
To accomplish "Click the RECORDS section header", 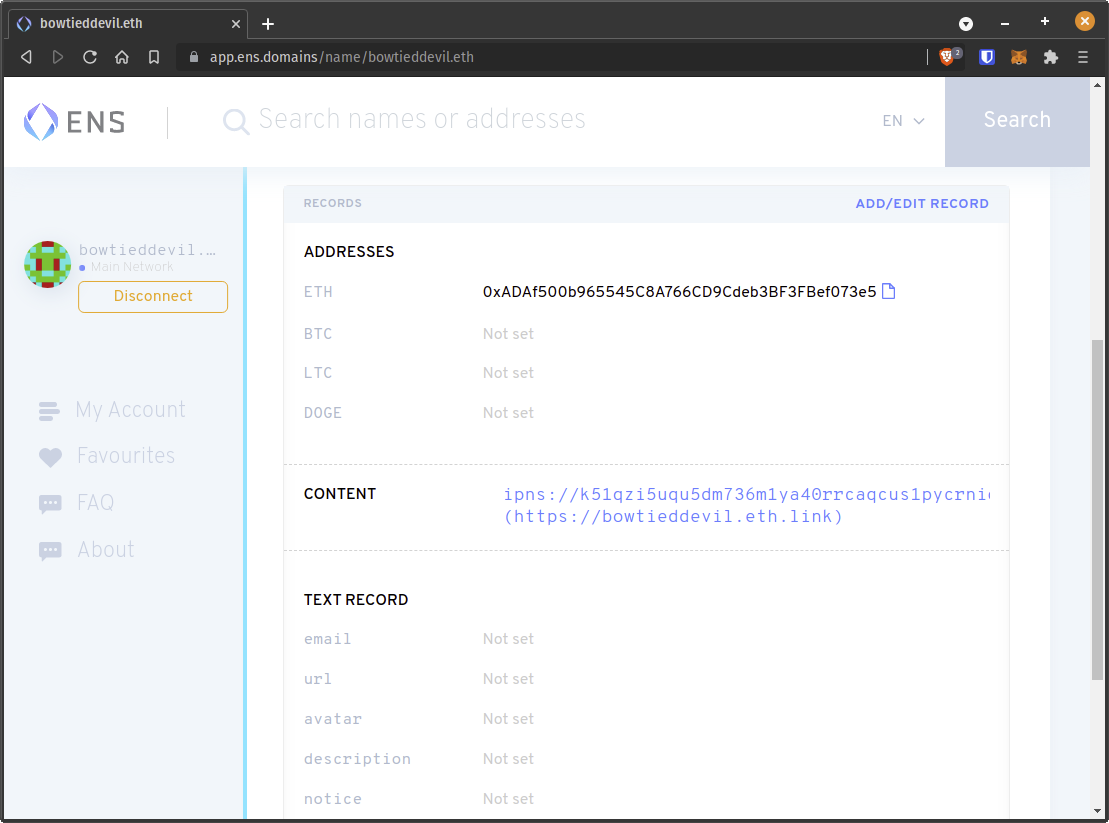I will pos(332,204).
